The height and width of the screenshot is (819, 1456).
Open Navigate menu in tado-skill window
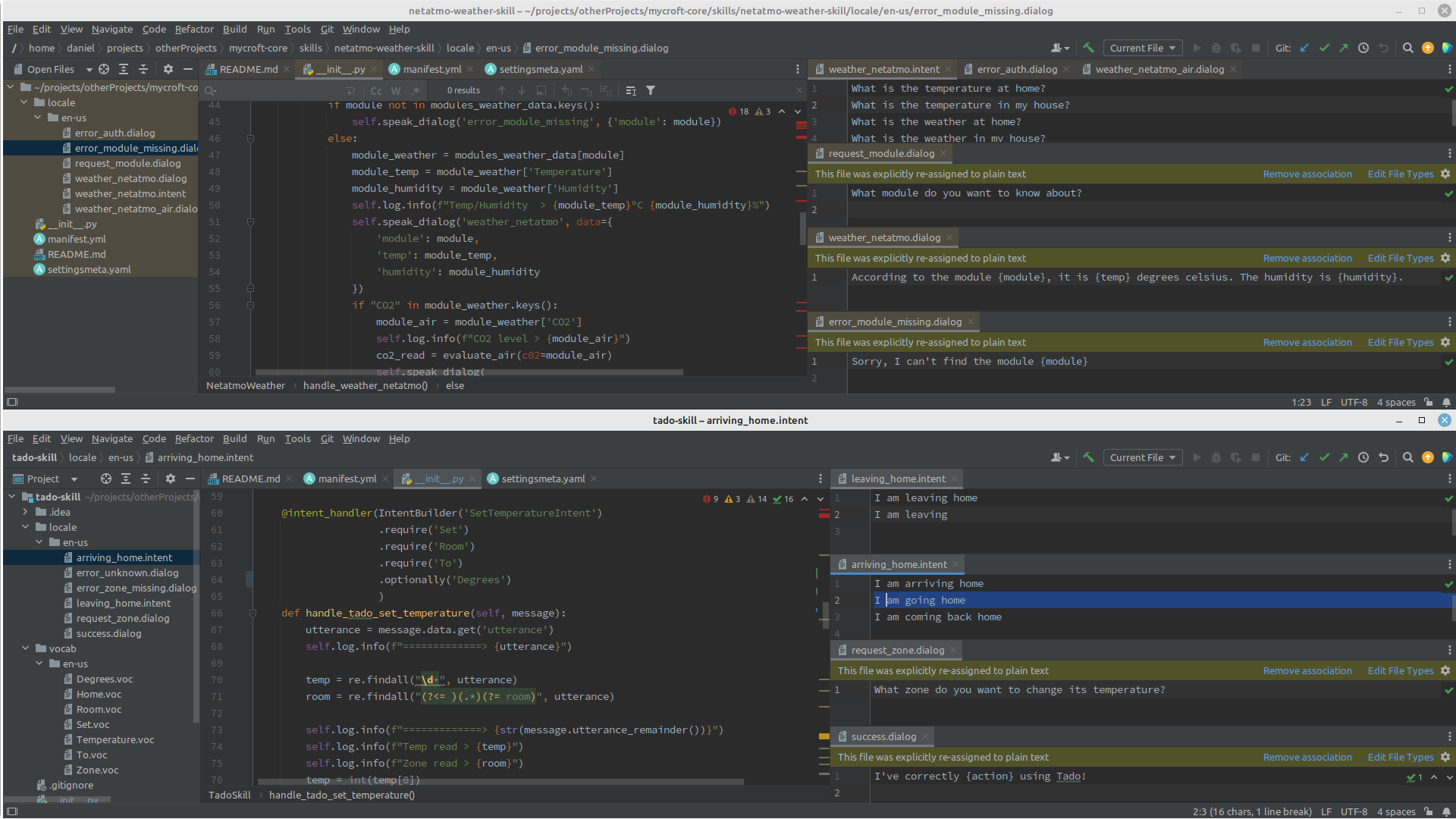(x=112, y=438)
